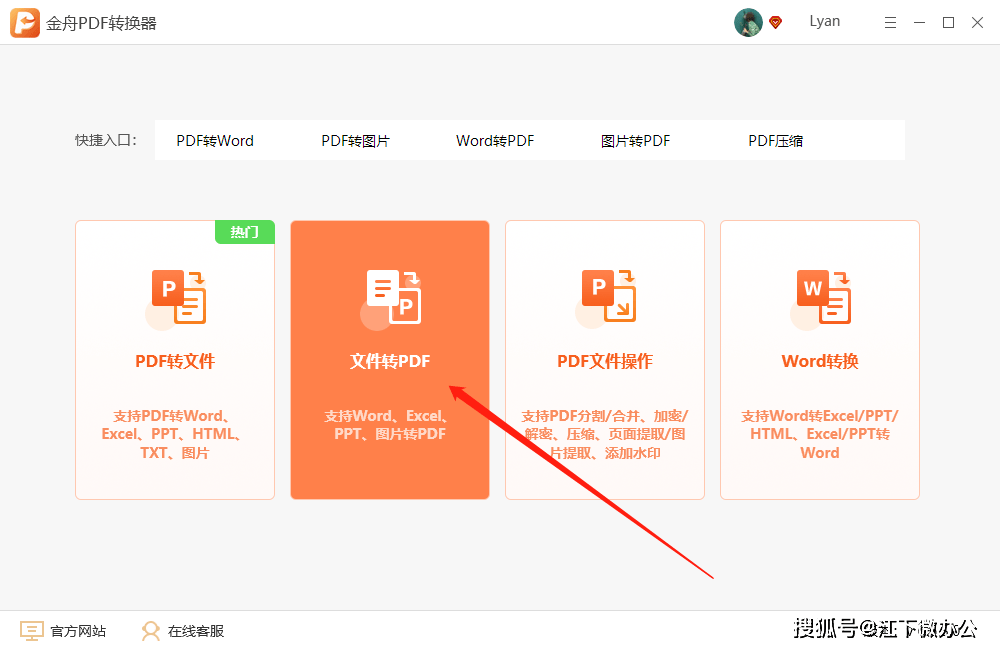Open the 文件转PDF feature card
This screenshot has height=650, width=1000.
[390, 360]
